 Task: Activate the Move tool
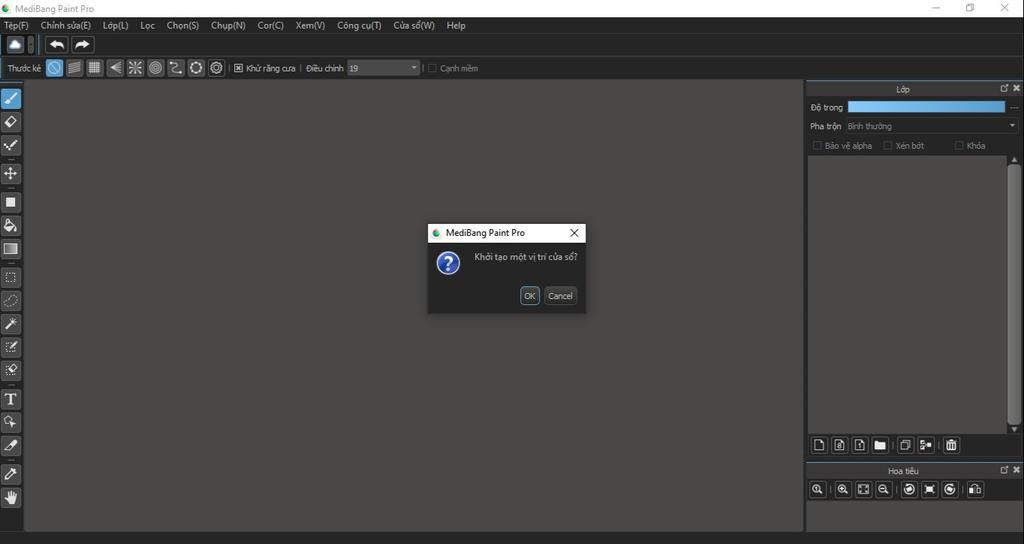point(10,174)
